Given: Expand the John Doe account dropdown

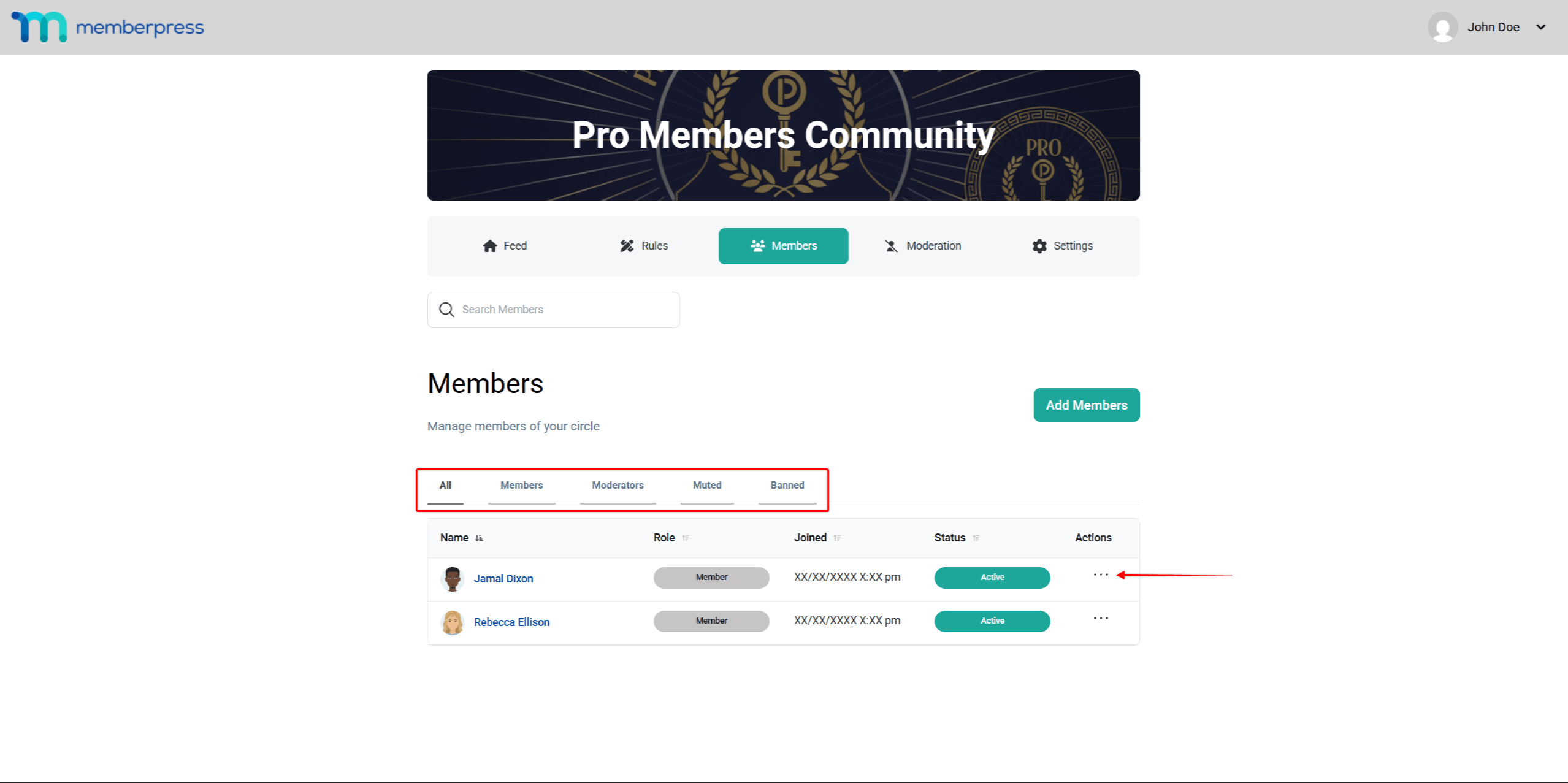Looking at the screenshot, I should [1540, 27].
